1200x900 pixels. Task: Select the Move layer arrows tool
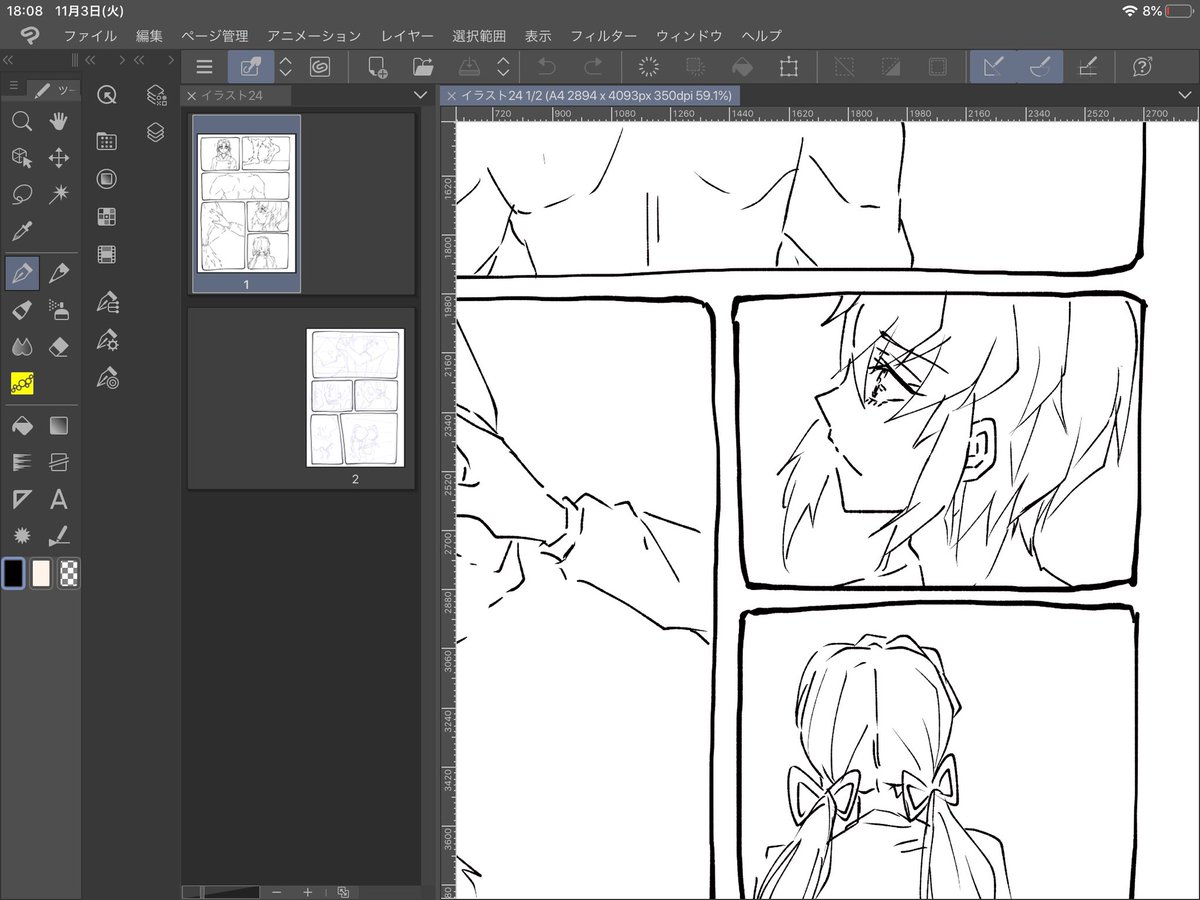[59, 158]
